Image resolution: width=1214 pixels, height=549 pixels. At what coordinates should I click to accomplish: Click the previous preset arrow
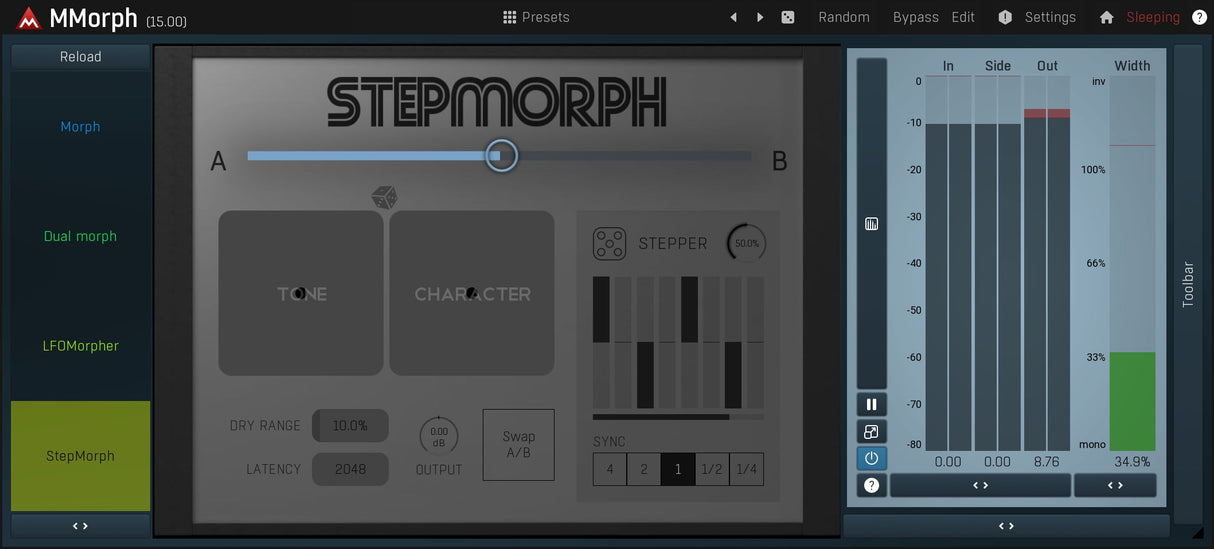coord(734,17)
